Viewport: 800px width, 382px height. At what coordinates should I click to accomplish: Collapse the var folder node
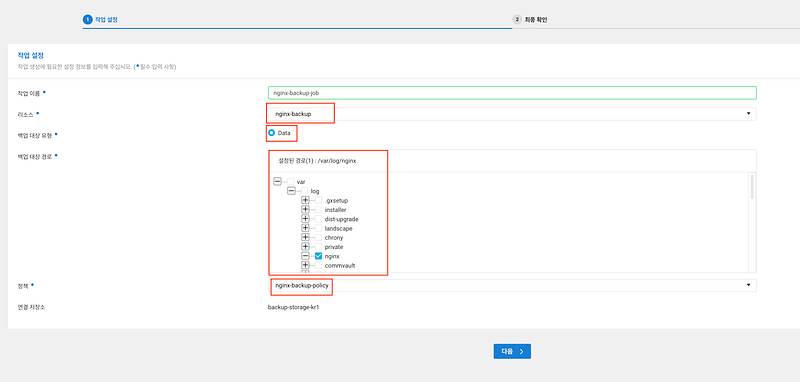coord(278,182)
